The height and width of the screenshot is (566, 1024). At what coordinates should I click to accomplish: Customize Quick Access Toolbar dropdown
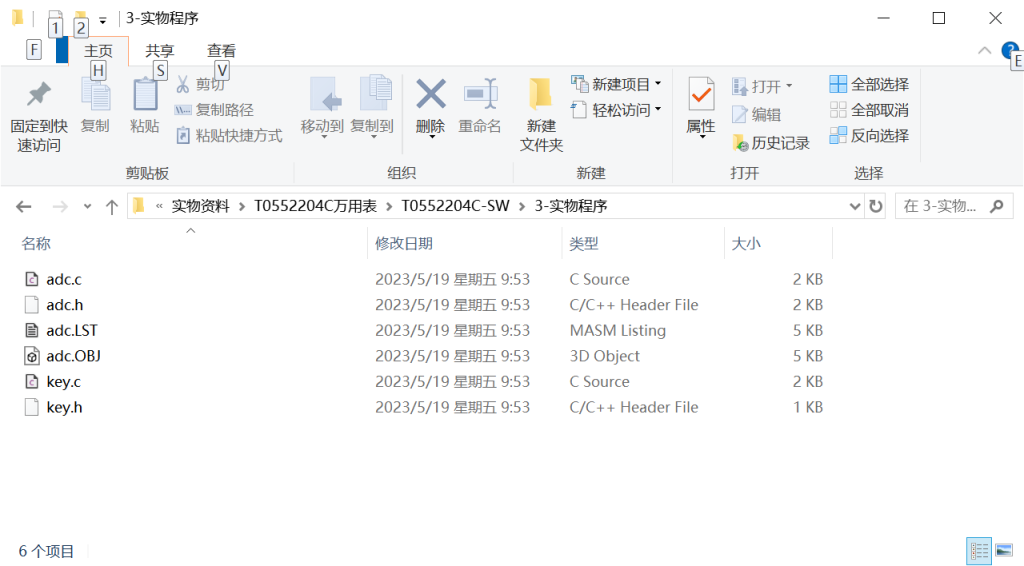(x=103, y=20)
